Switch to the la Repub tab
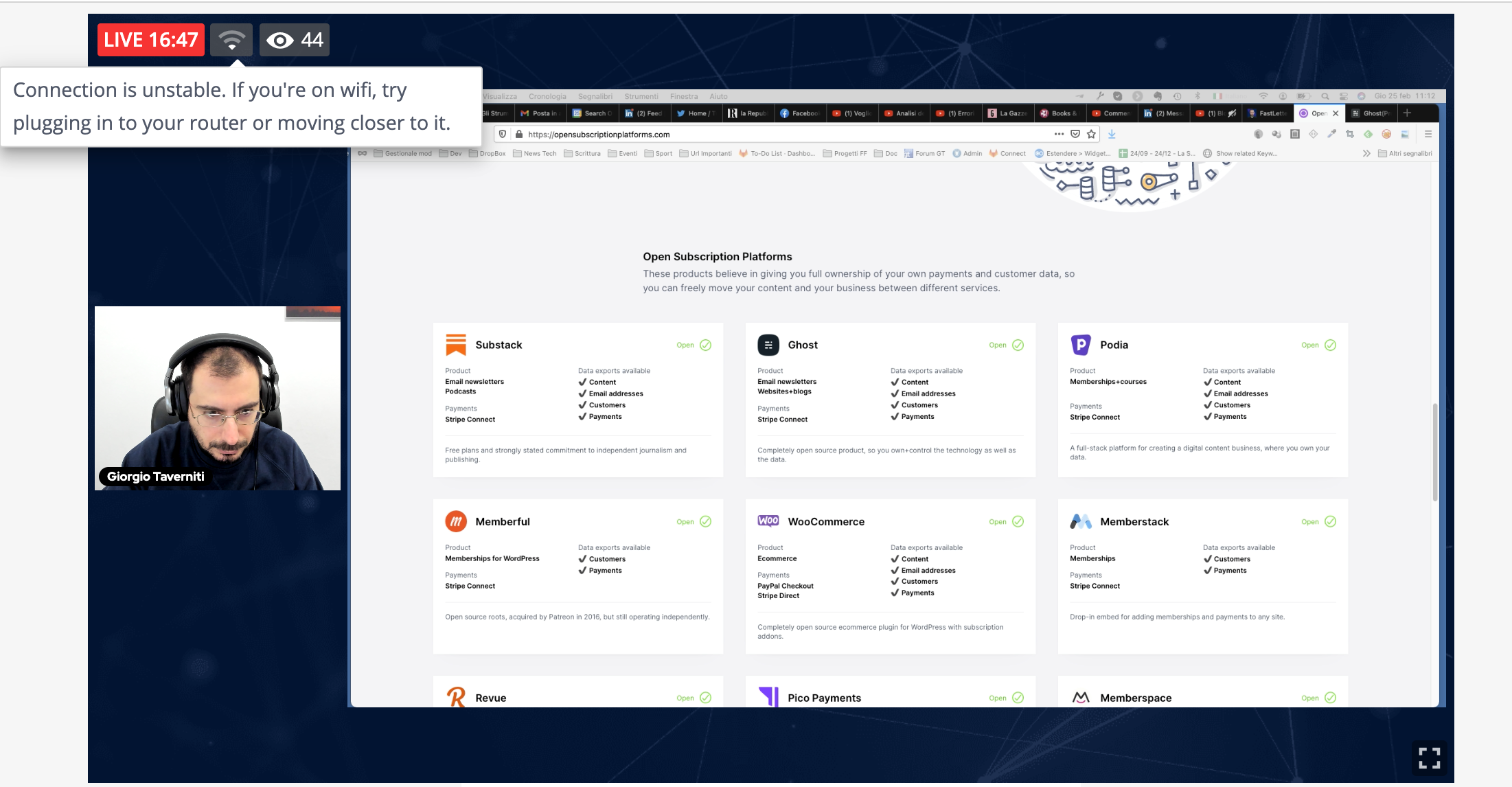This screenshot has width=1512, height=787. [x=748, y=113]
